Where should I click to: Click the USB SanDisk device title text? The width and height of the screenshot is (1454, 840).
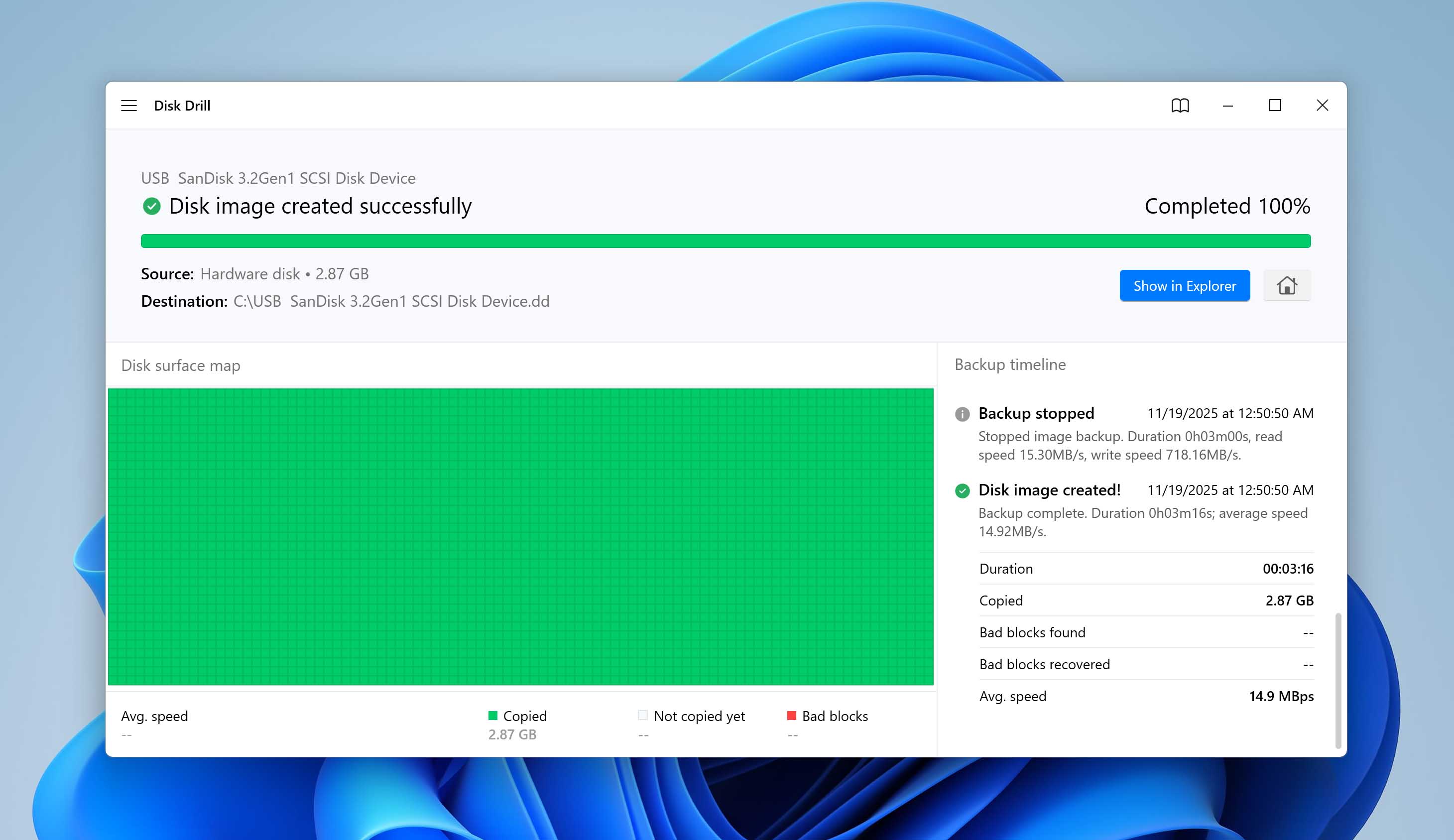pos(278,178)
